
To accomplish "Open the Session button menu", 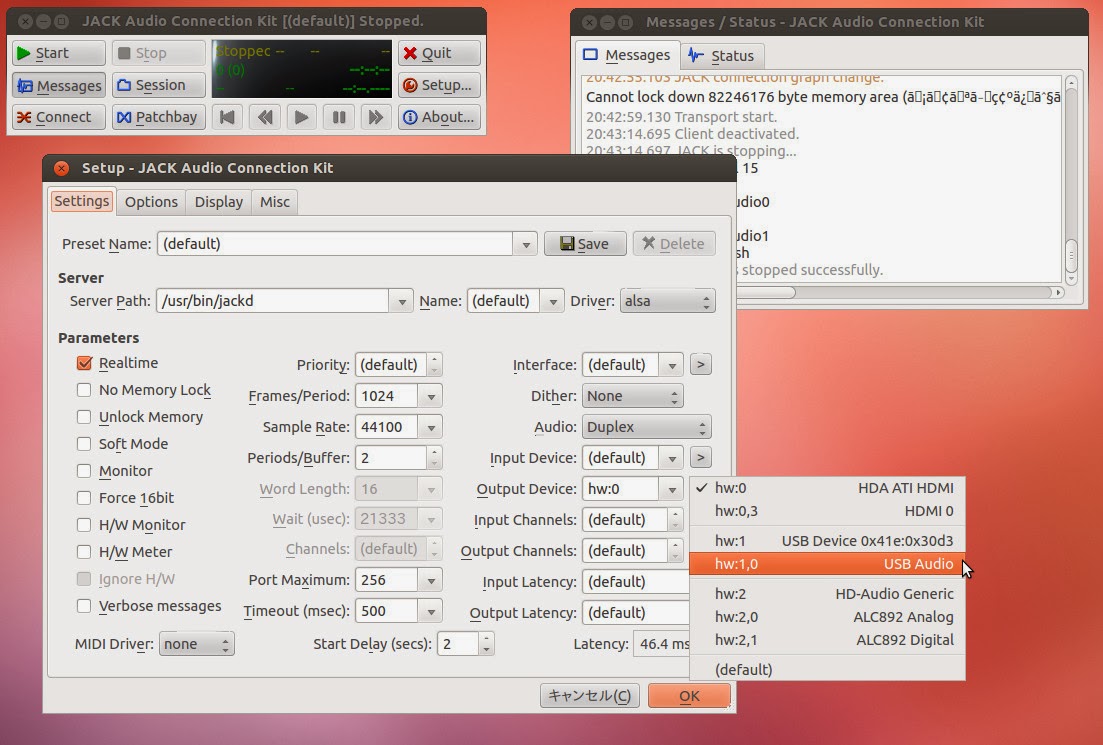I will pos(158,85).
